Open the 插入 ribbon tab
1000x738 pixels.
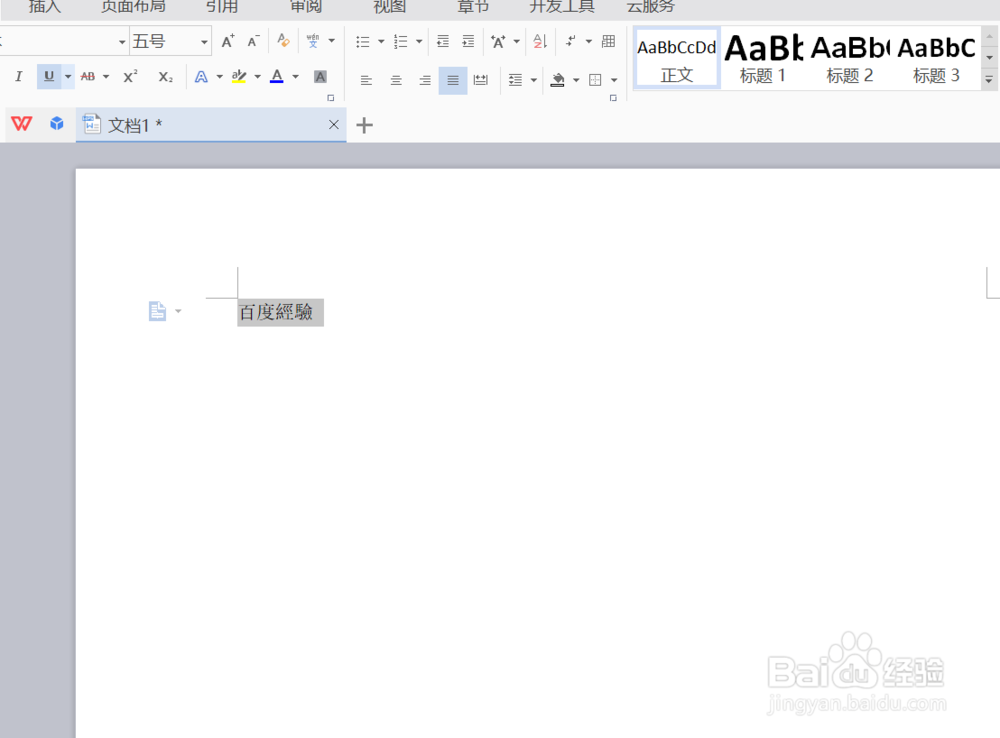tap(45, 6)
